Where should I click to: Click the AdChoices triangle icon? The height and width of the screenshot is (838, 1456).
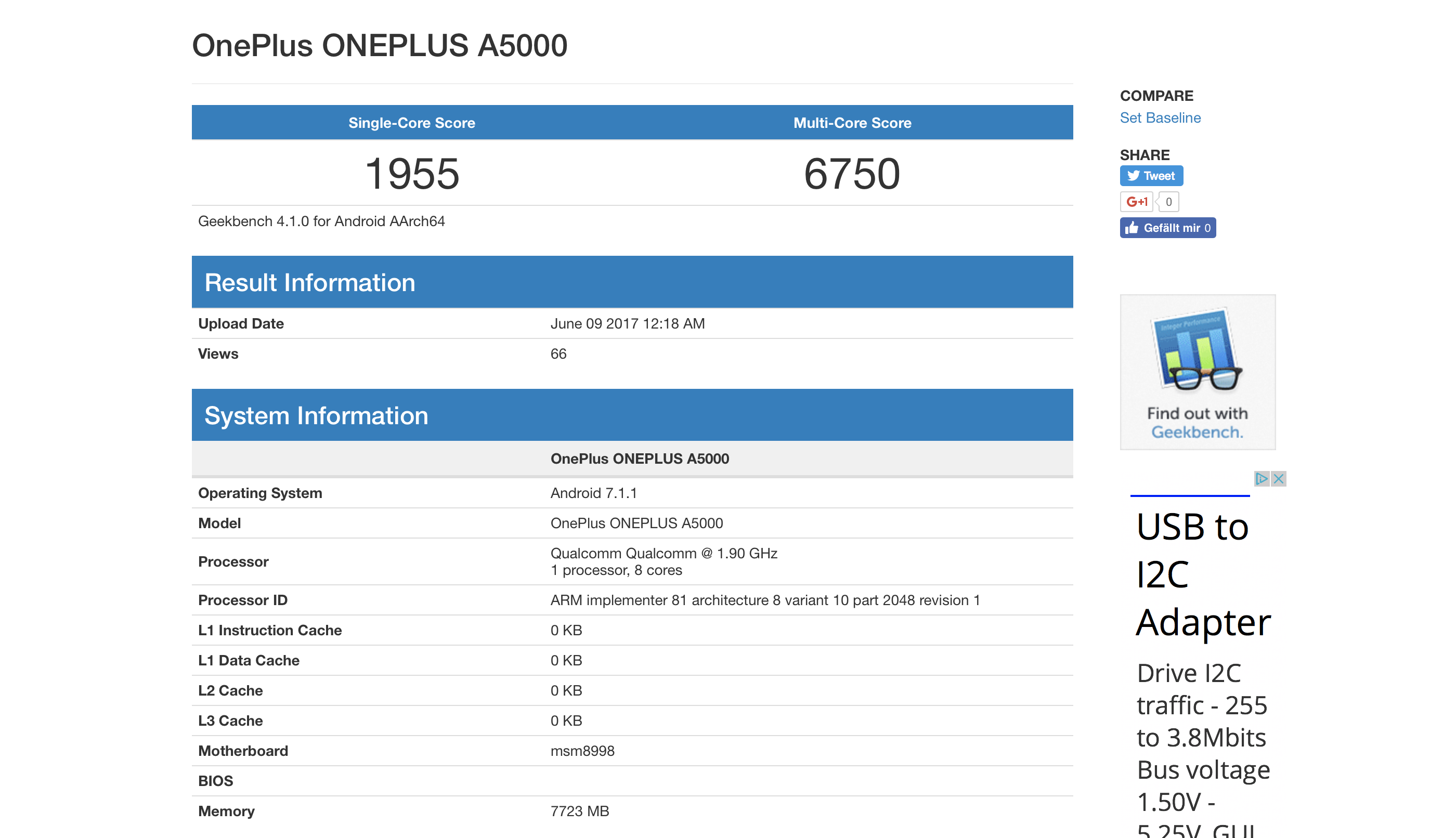pos(1261,478)
